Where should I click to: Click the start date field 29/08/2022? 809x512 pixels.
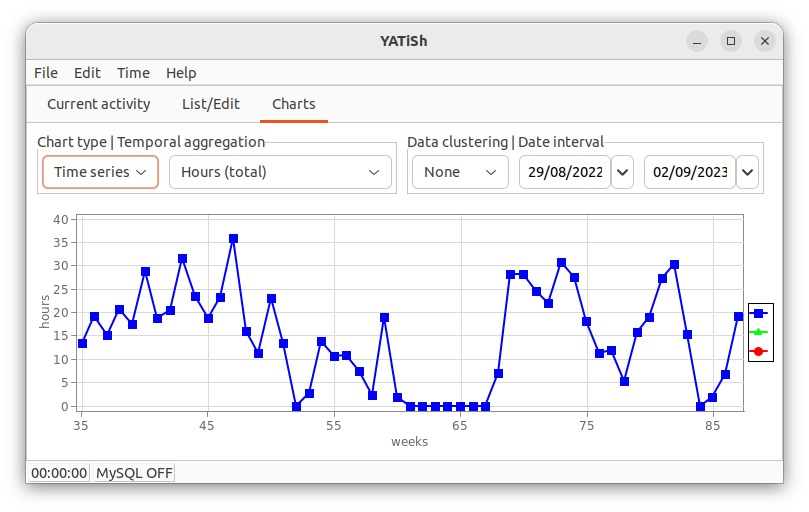coord(565,172)
